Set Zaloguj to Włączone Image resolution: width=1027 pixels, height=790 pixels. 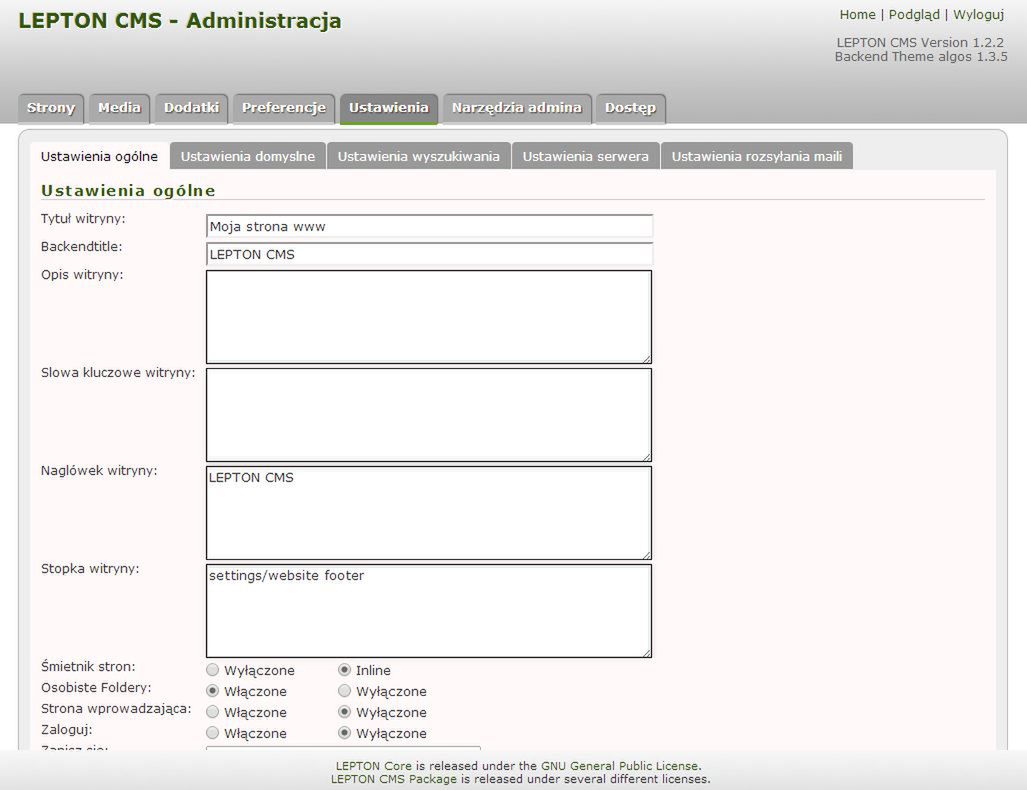click(212, 732)
